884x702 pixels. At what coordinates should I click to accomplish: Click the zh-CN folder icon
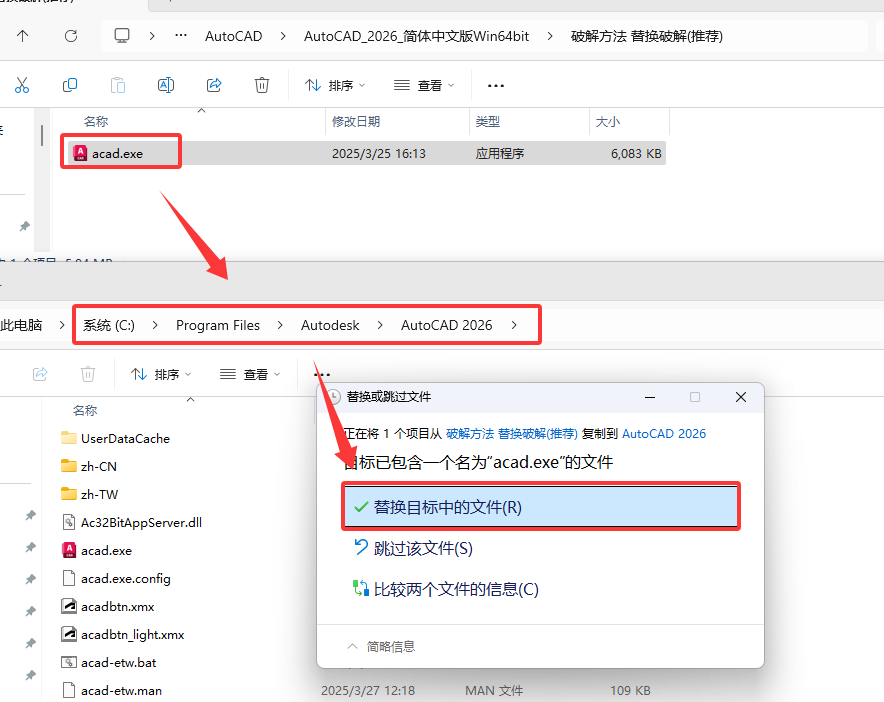(69, 466)
